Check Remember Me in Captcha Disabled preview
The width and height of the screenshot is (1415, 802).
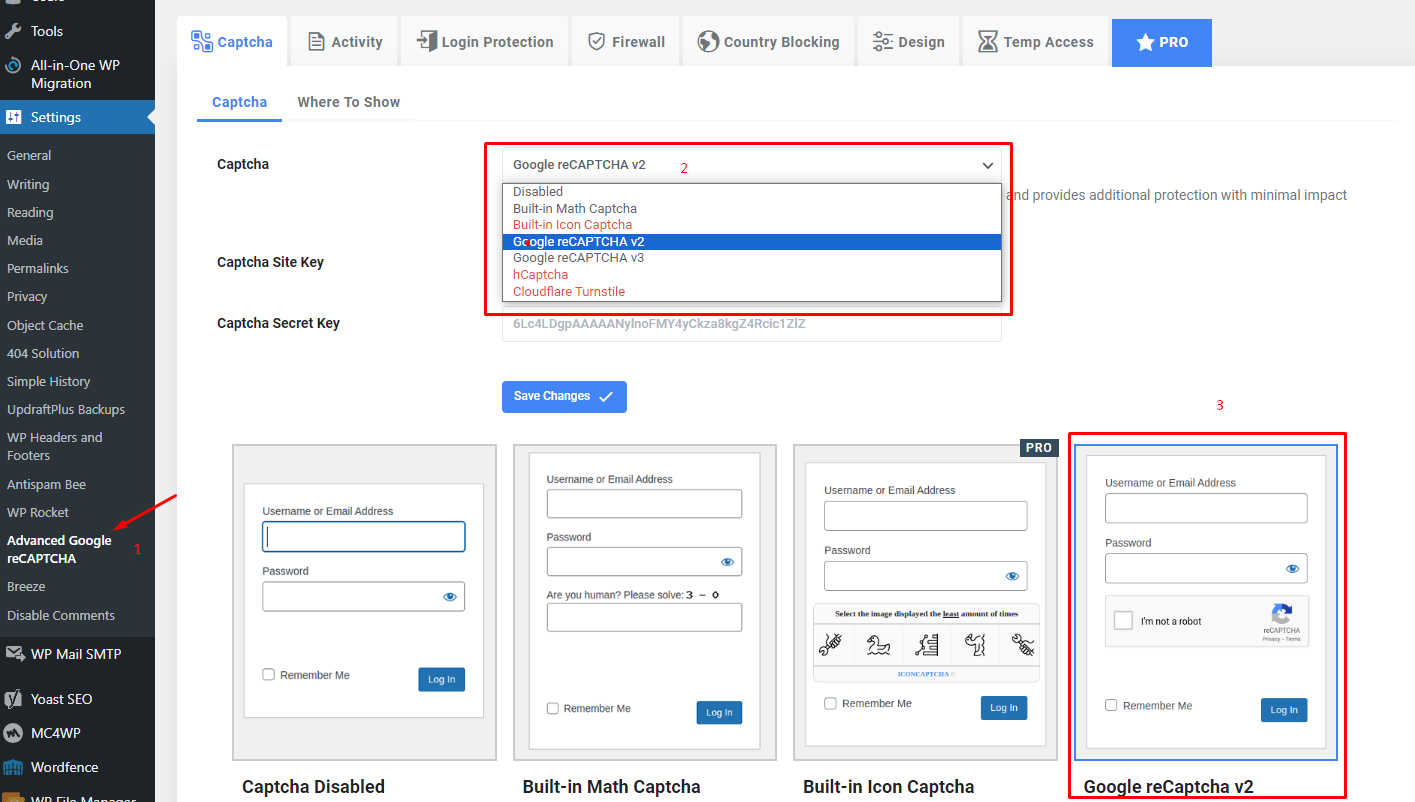[268, 675]
